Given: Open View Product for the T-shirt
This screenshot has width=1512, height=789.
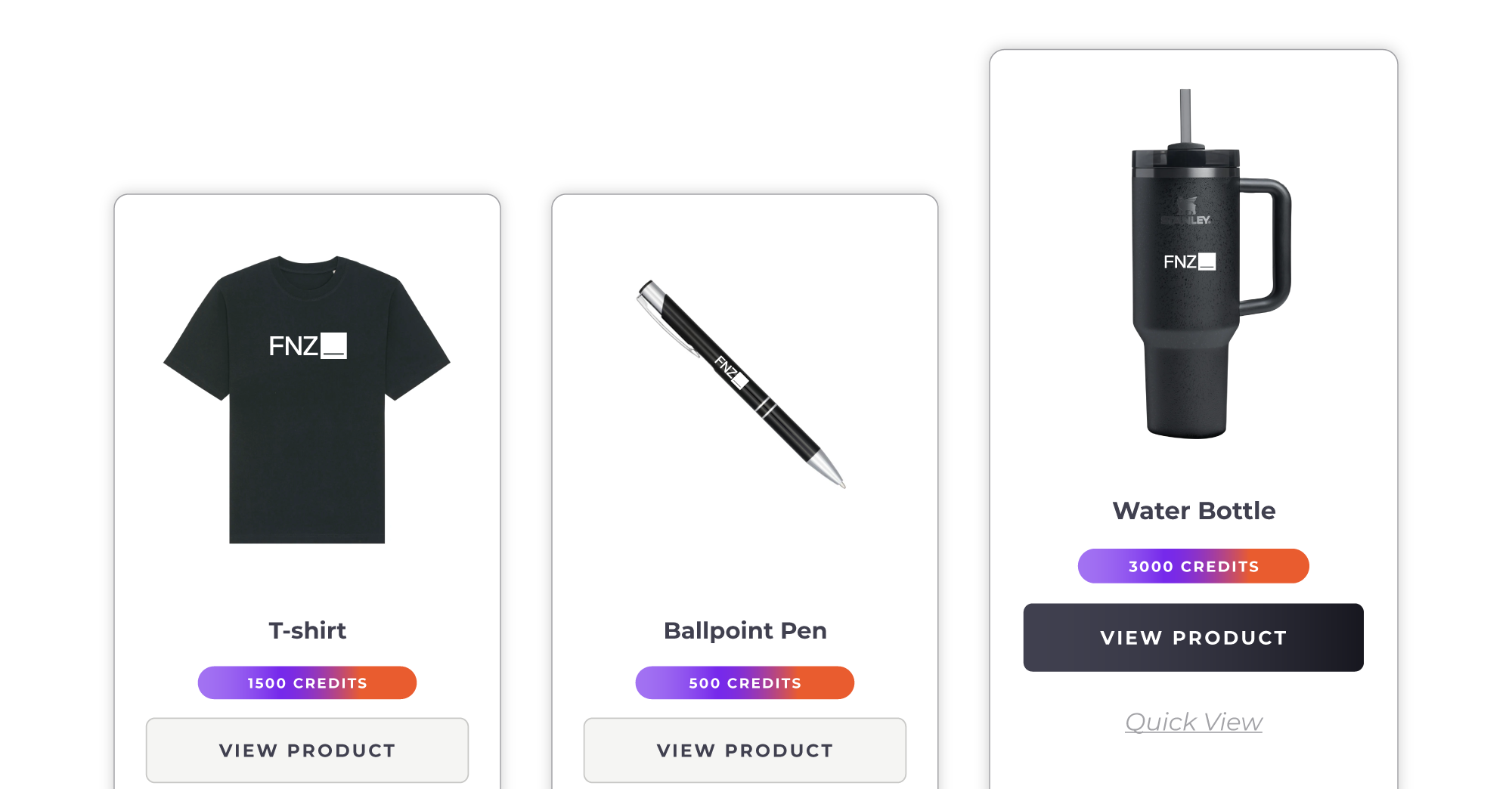Looking at the screenshot, I should point(307,750).
